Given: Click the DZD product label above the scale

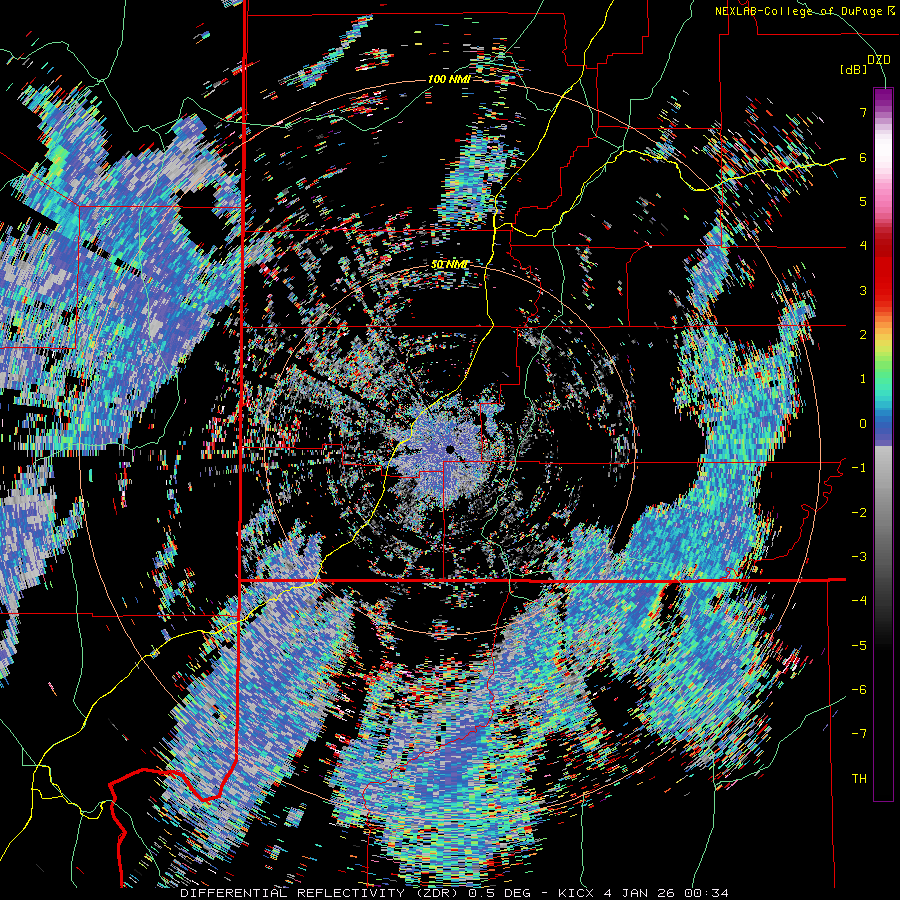Looking at the screenshot, I should [x=879, y=60].
